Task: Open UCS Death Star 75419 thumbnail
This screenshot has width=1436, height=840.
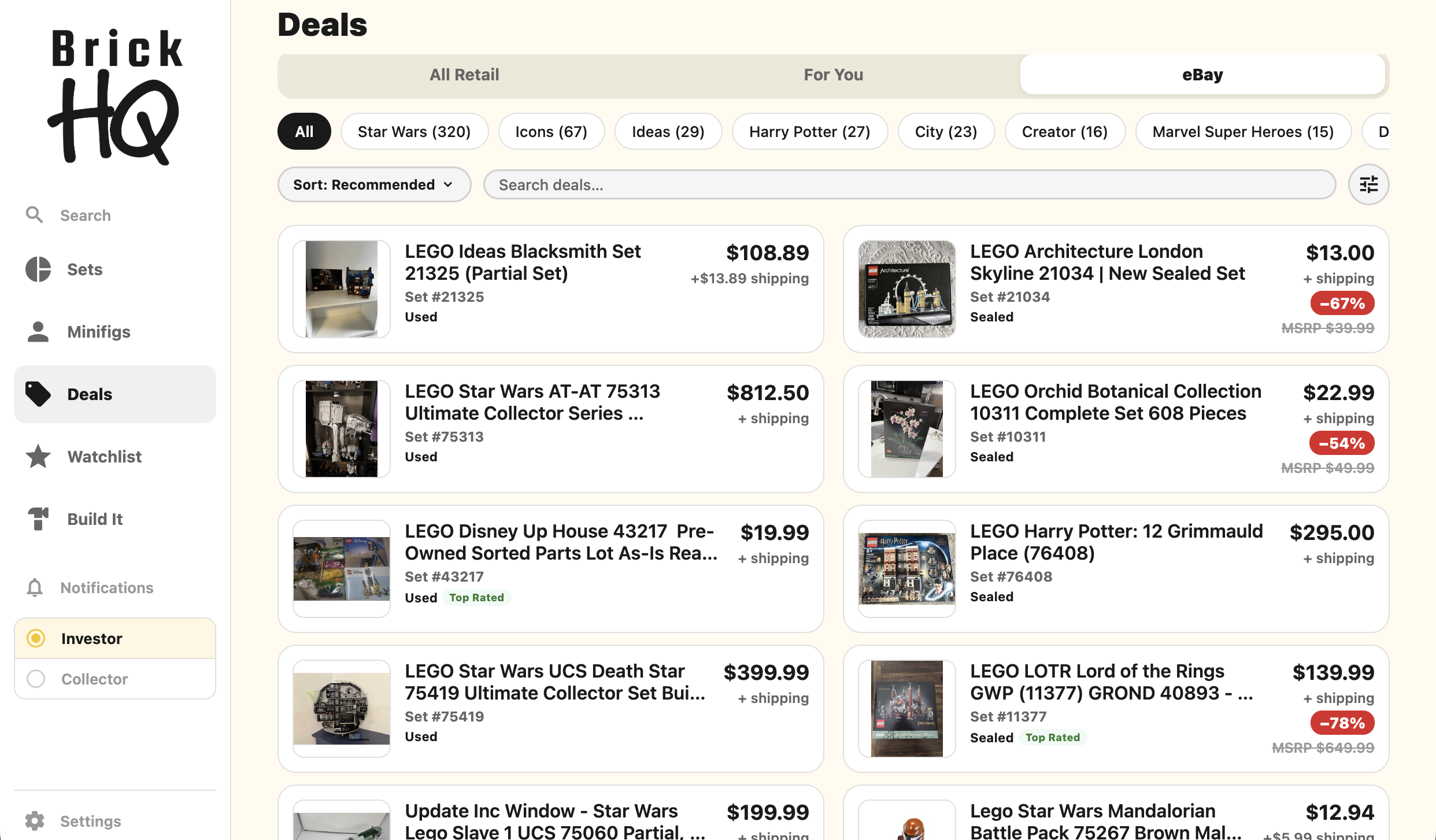Action: (x=342, y=709)
